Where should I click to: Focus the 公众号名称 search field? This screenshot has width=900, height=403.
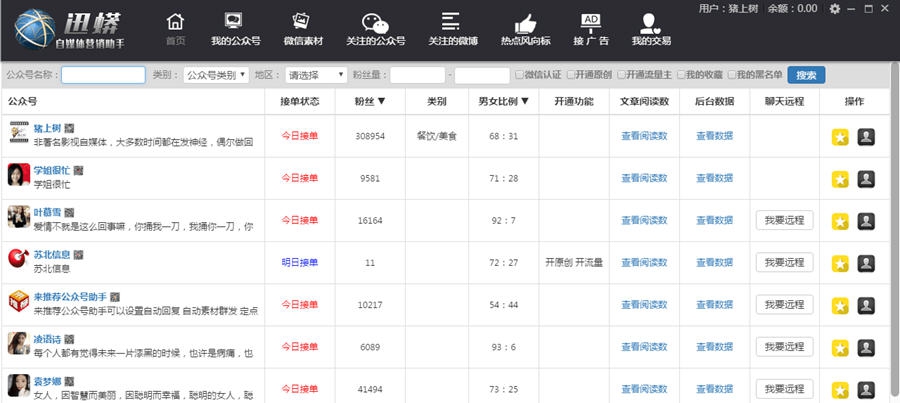pos(103,75)
